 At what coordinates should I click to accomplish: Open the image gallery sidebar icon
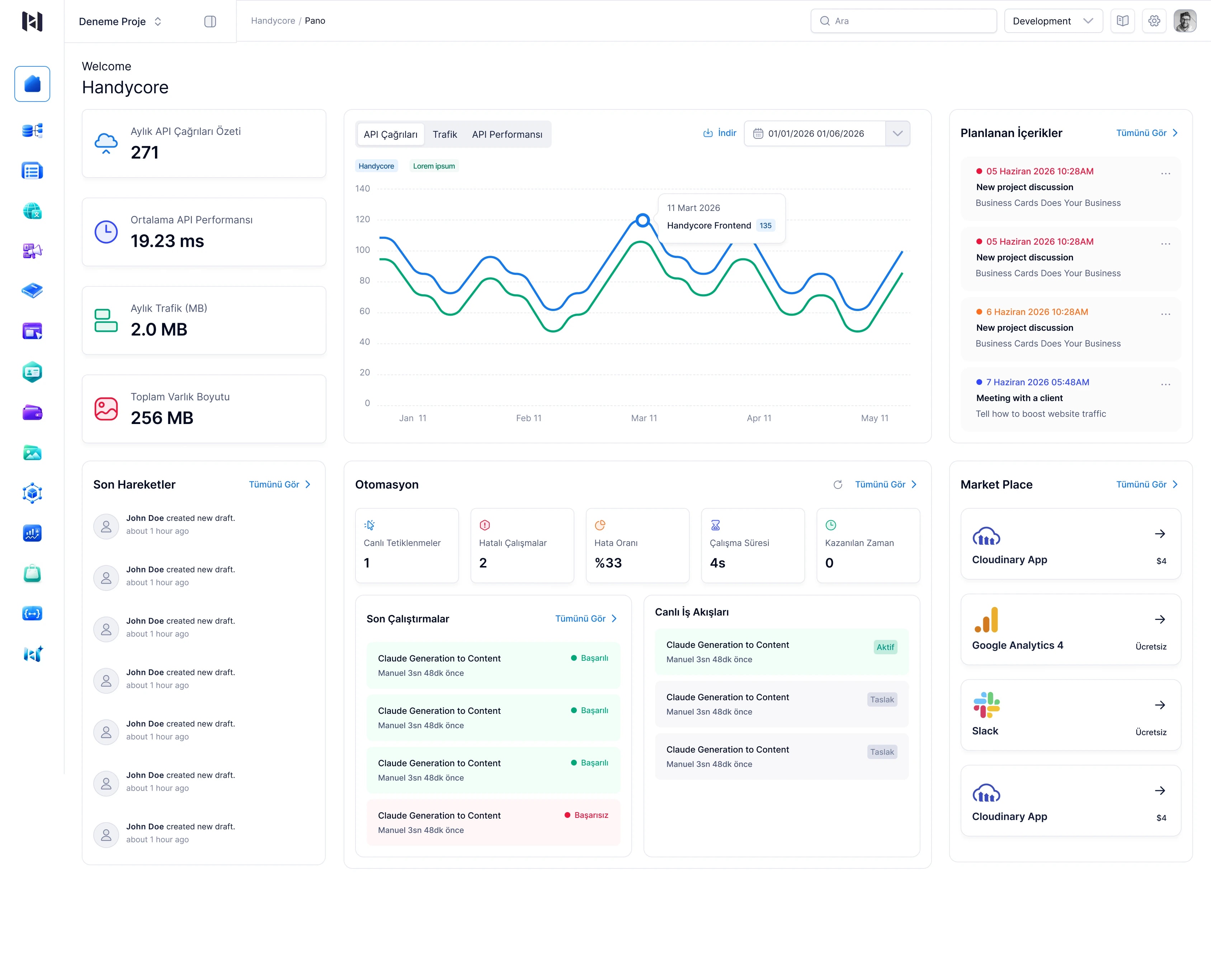tap(32, 453)
